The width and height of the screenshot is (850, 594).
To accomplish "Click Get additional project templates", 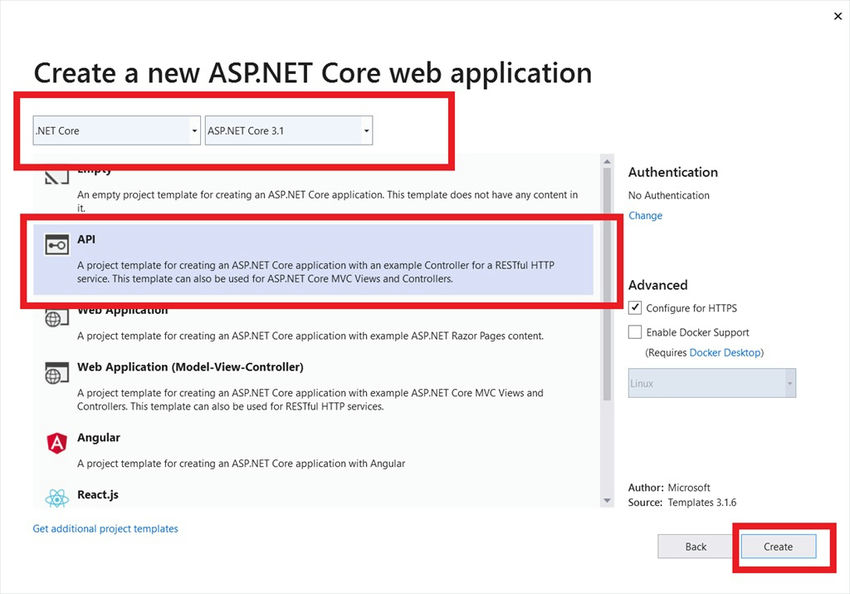I will point(104,528).
